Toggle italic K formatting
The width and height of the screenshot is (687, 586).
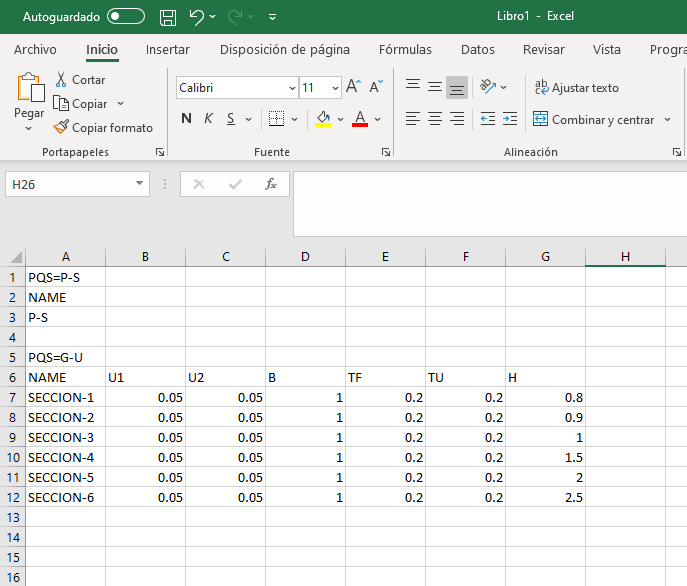tap(209, 118)
